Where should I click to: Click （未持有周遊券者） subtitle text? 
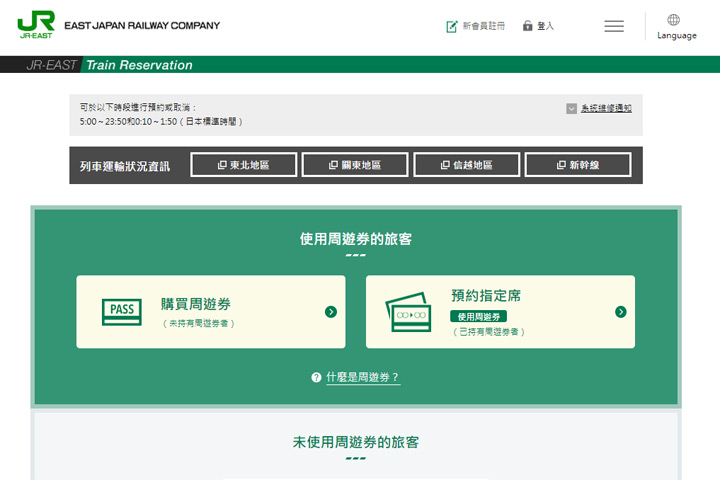pyautogui.click(x=198, y=323)
